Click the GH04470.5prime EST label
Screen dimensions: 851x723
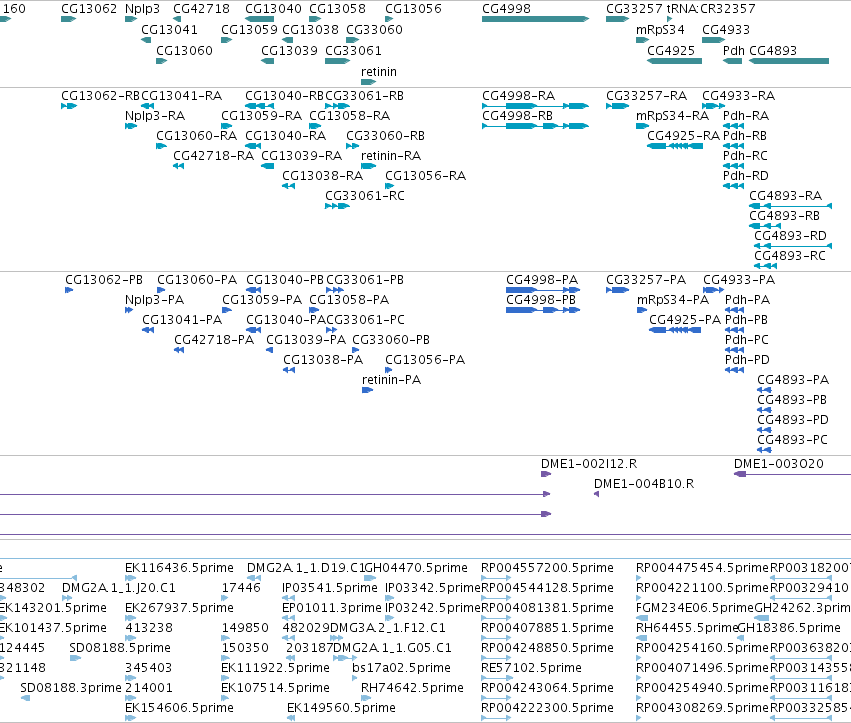(x=416, y=568)
